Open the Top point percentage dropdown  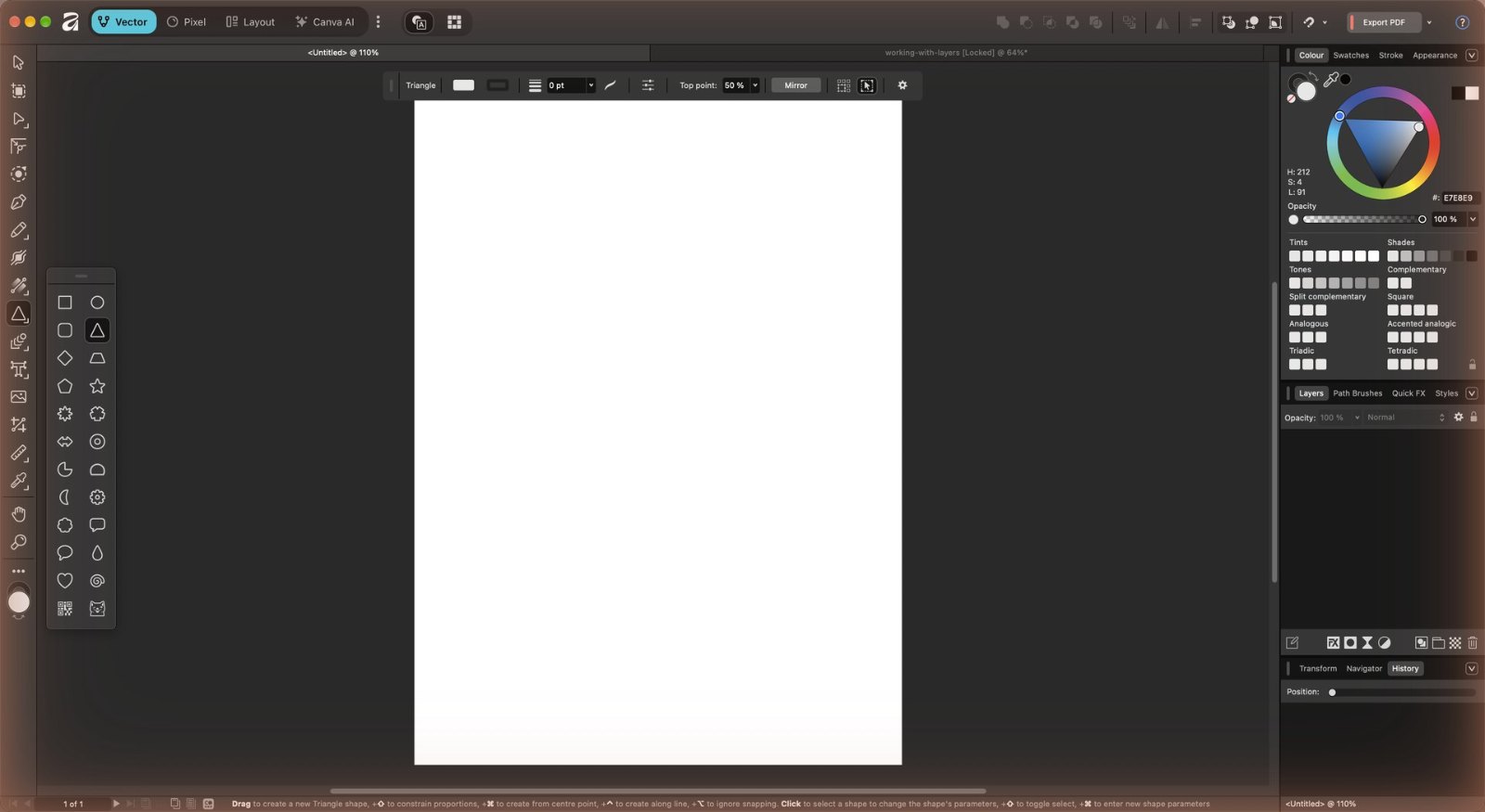(755, 85)
